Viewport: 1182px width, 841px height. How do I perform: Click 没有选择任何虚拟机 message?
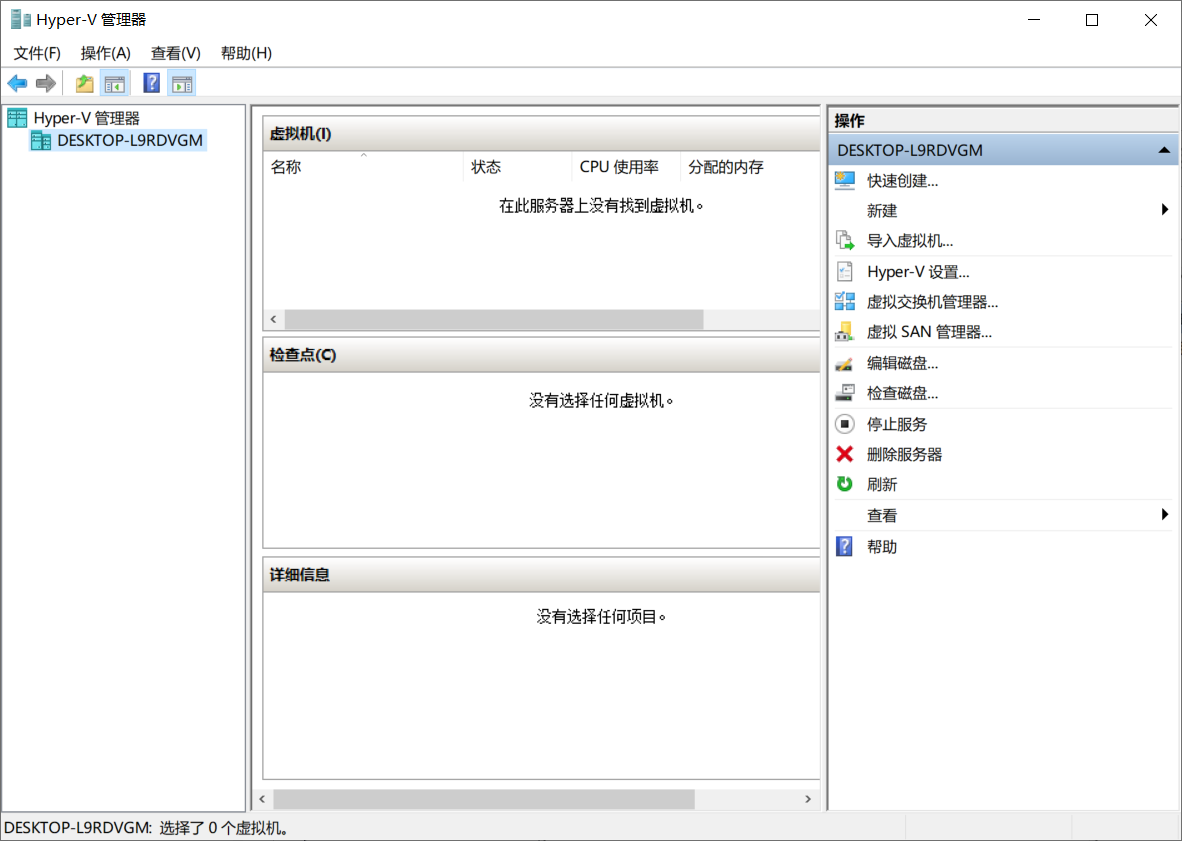tap(601, 400)
